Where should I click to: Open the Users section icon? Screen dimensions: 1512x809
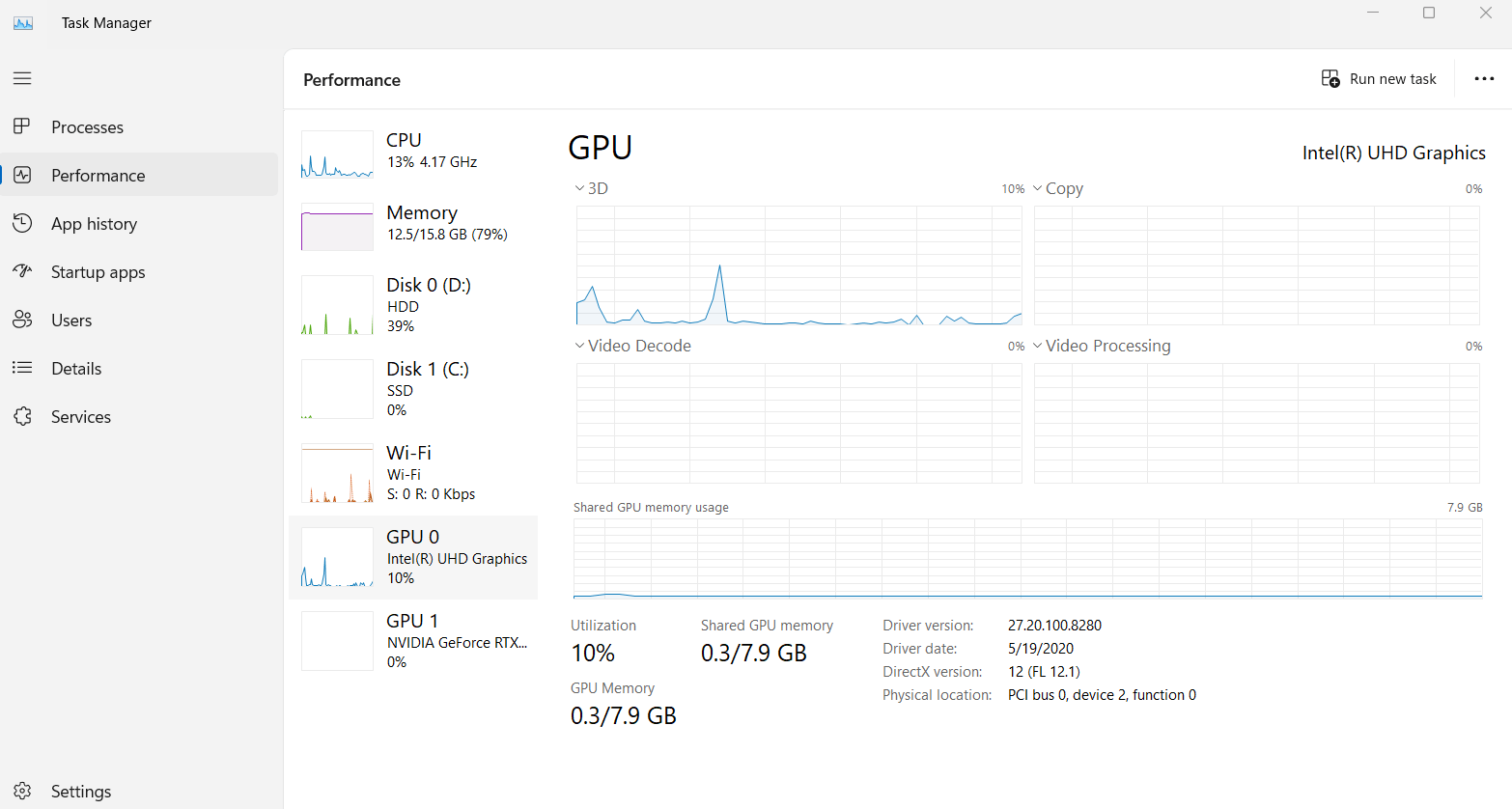tap(23, 320)
